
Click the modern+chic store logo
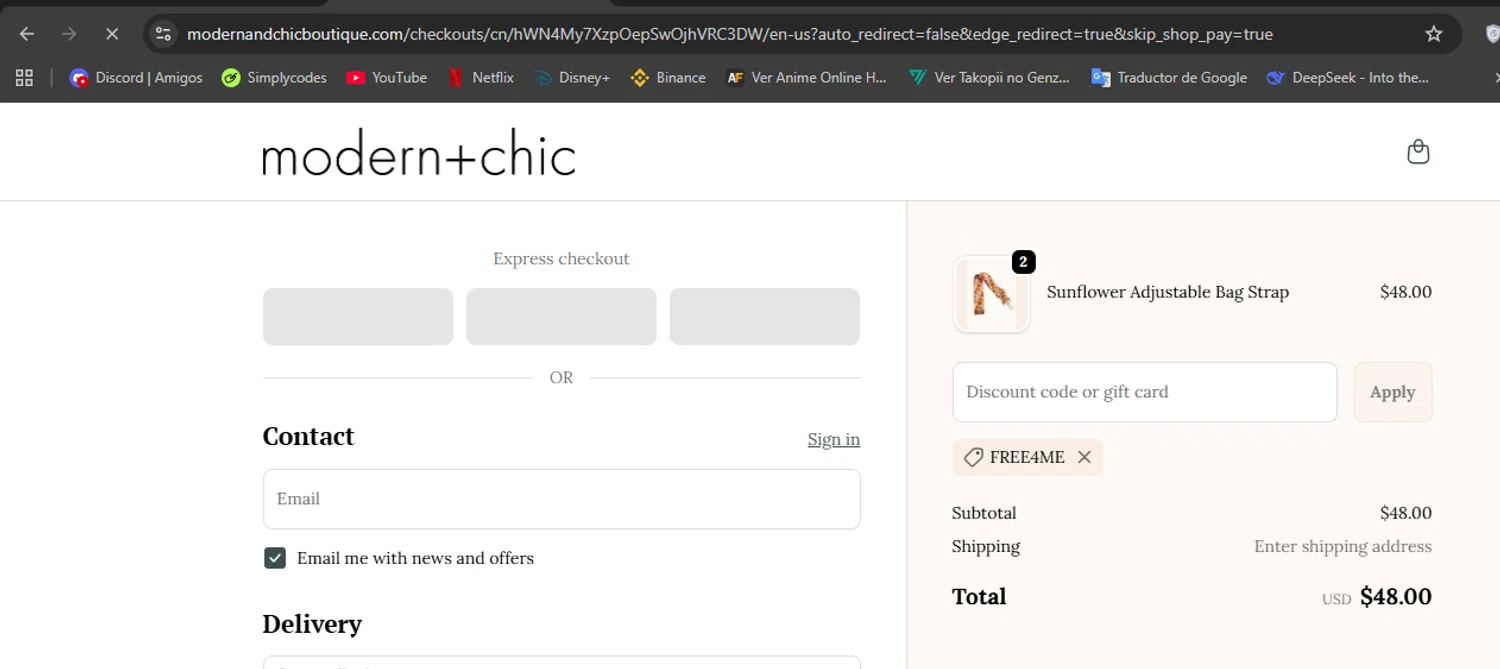(419, 153)
